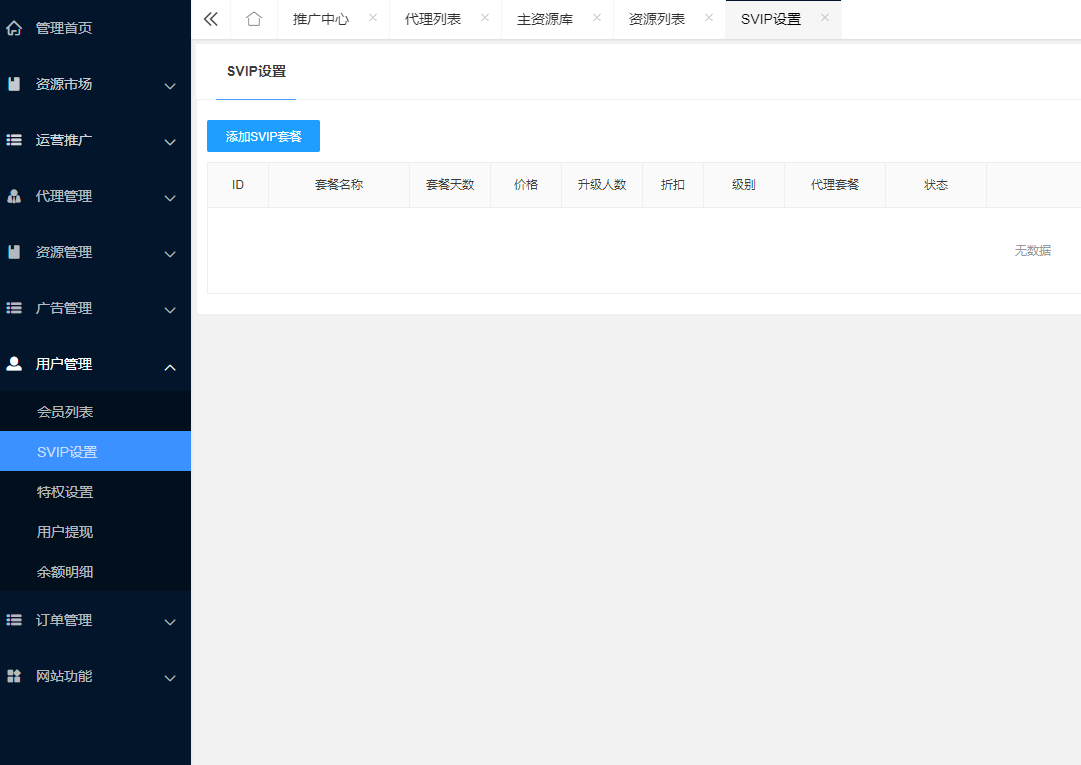Screen dimensions: 1081x765
Task: Close the SVIP设置 tab in tab bar
Action: click(825, 18)
